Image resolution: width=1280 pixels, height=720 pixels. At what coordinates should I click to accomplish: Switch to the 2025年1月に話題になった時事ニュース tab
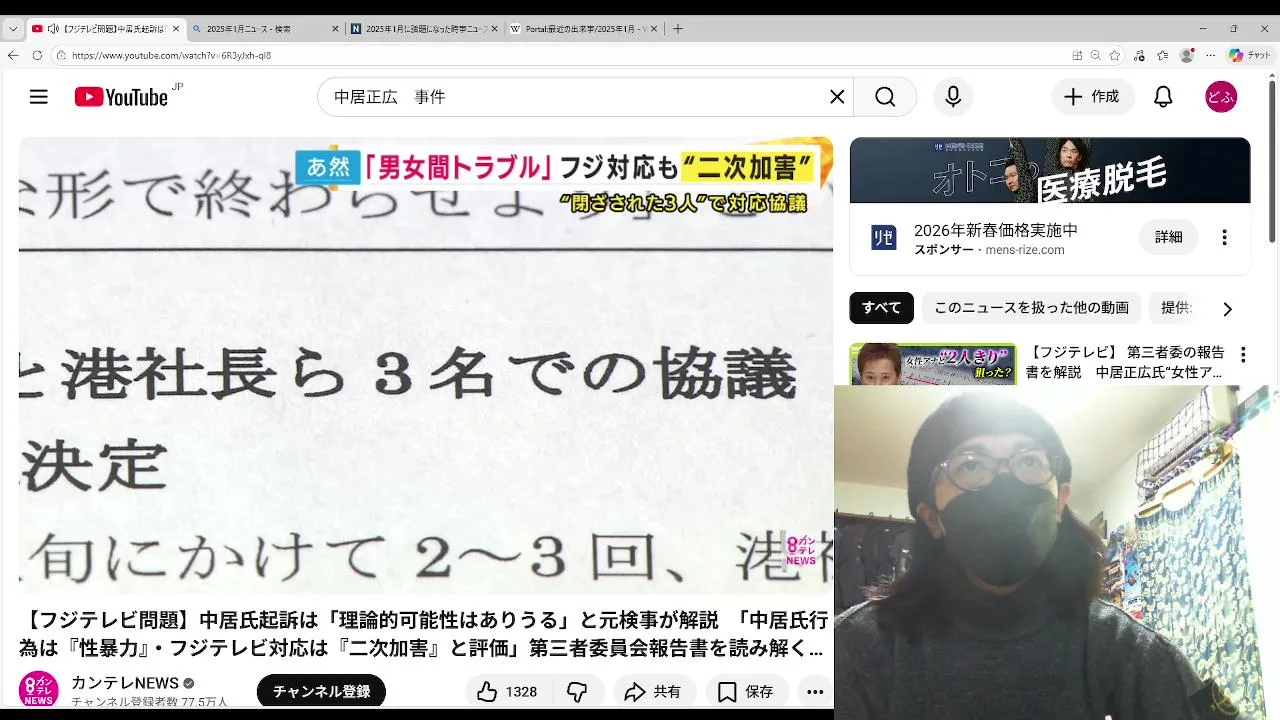coord(424,29)
